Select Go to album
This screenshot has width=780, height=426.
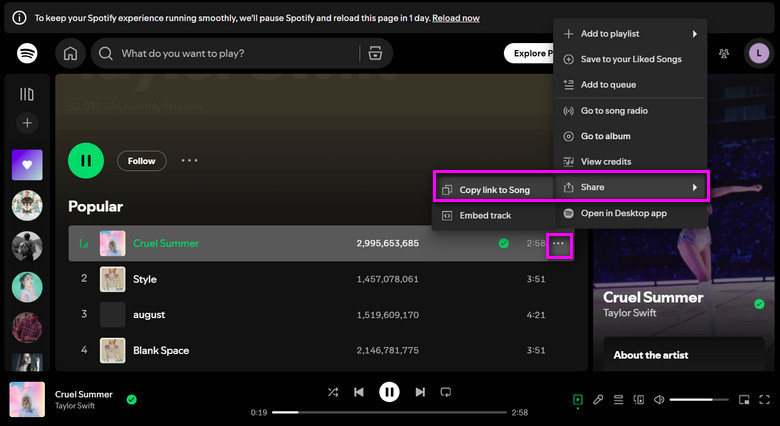pyautogui.click(x=630, y=136)
